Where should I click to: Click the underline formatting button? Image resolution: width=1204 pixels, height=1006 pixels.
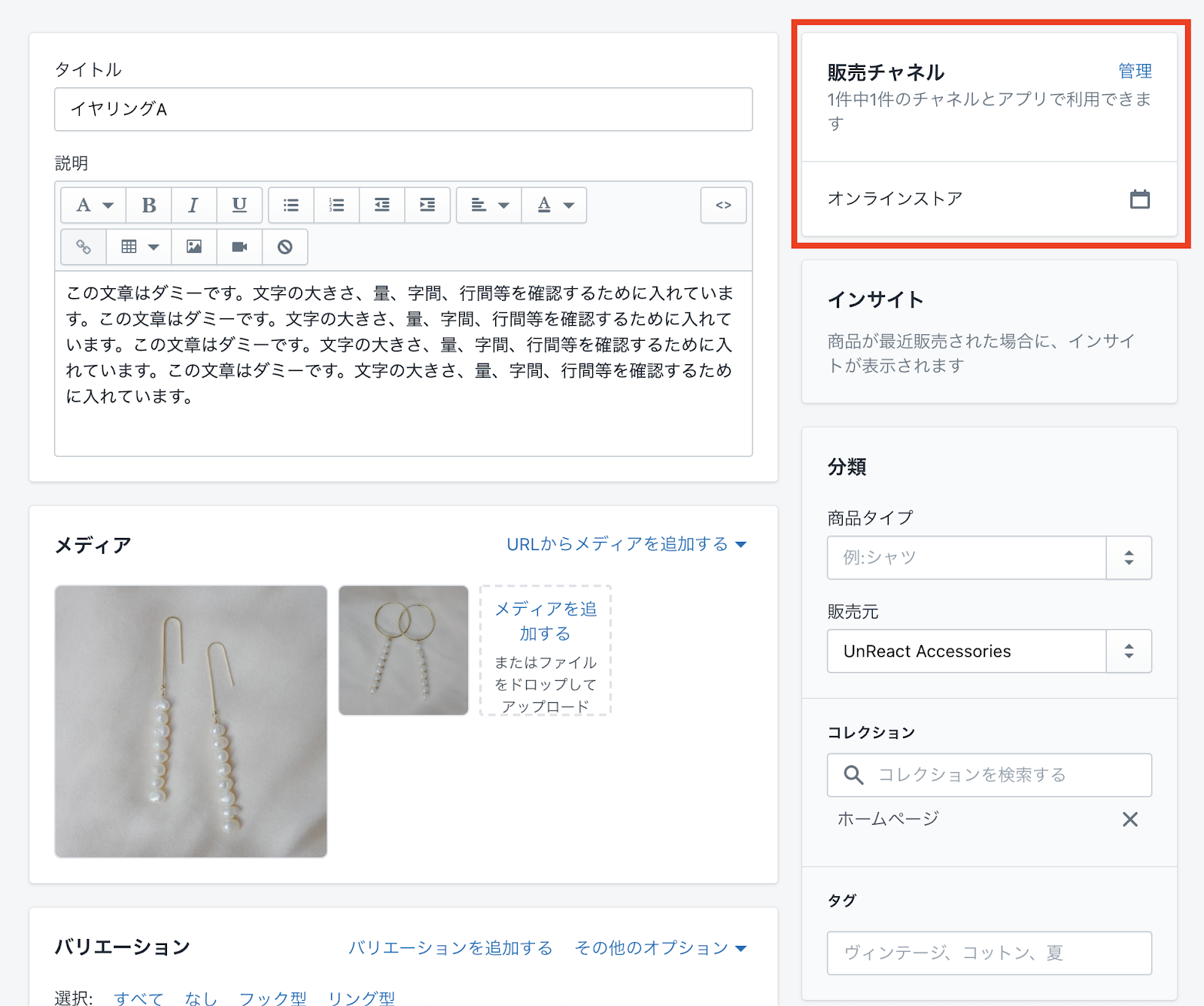pyautogui.click(x=239, y=205)
